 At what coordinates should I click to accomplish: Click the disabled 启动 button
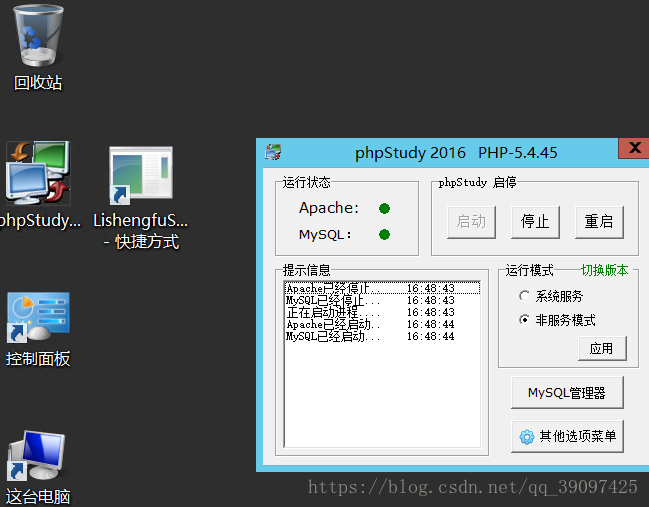pyautogui.click(x=471, y=222)
